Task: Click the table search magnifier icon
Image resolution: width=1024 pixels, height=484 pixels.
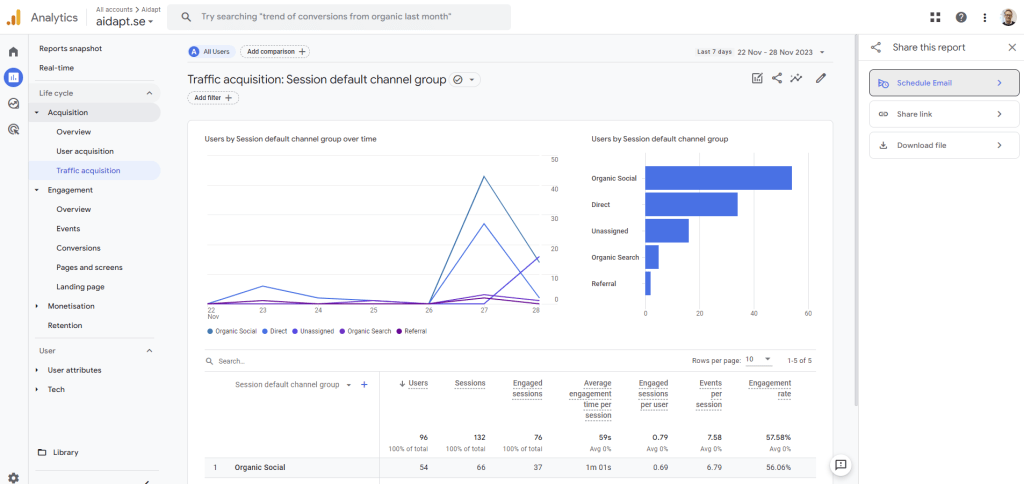Action: 210,361
